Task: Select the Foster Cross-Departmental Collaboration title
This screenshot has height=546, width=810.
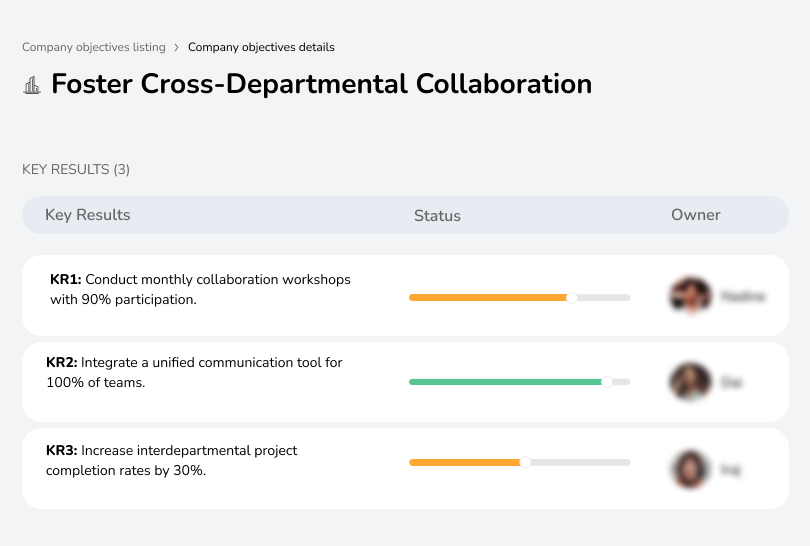Action: coord(321,84)
